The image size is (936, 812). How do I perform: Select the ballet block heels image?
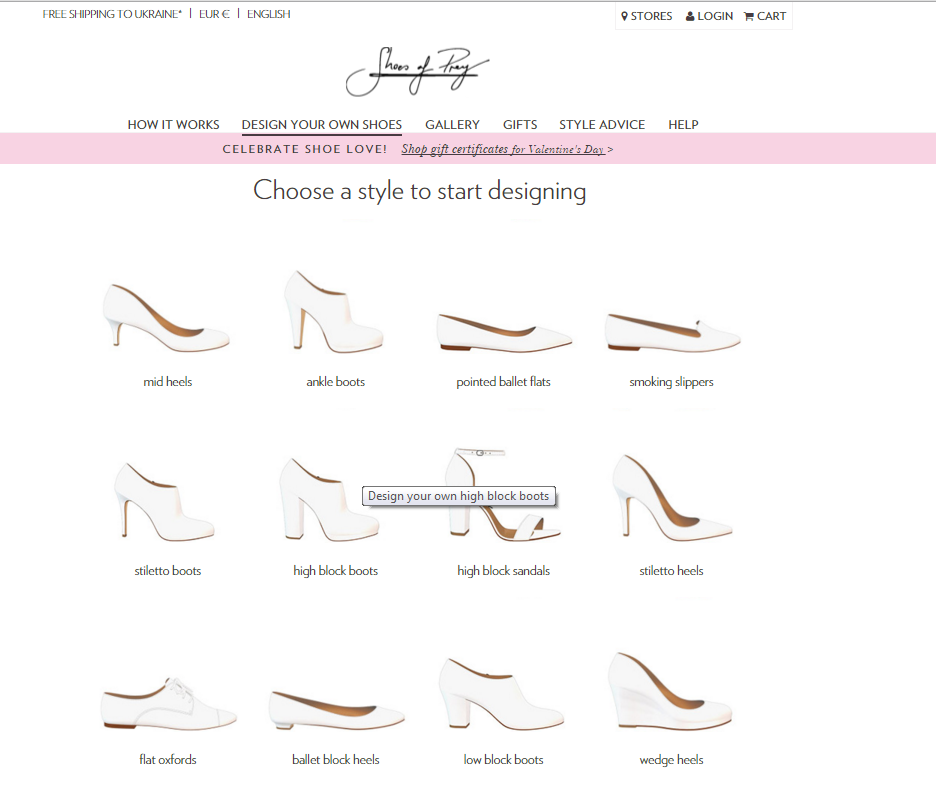[x=337, y=710]
